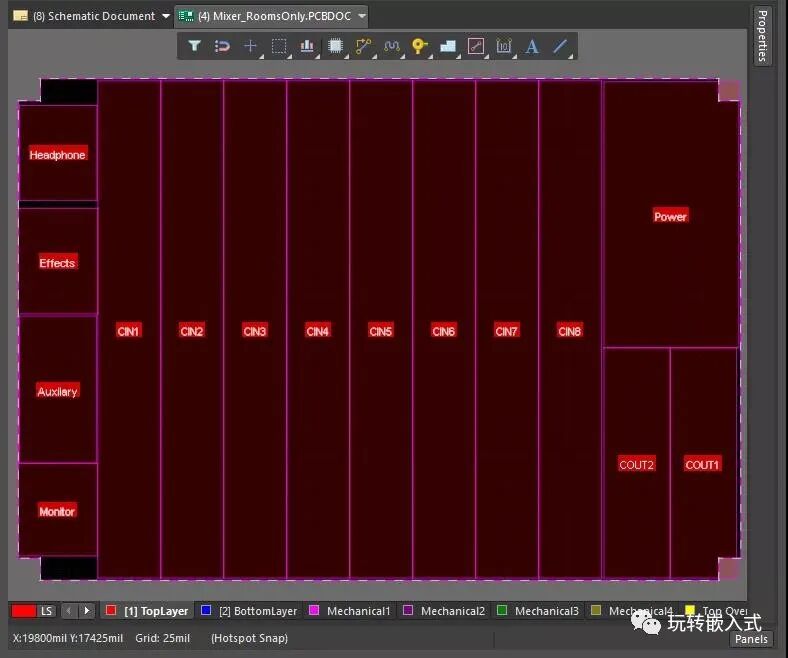Select the CIN8 room label

coord(569,331)
